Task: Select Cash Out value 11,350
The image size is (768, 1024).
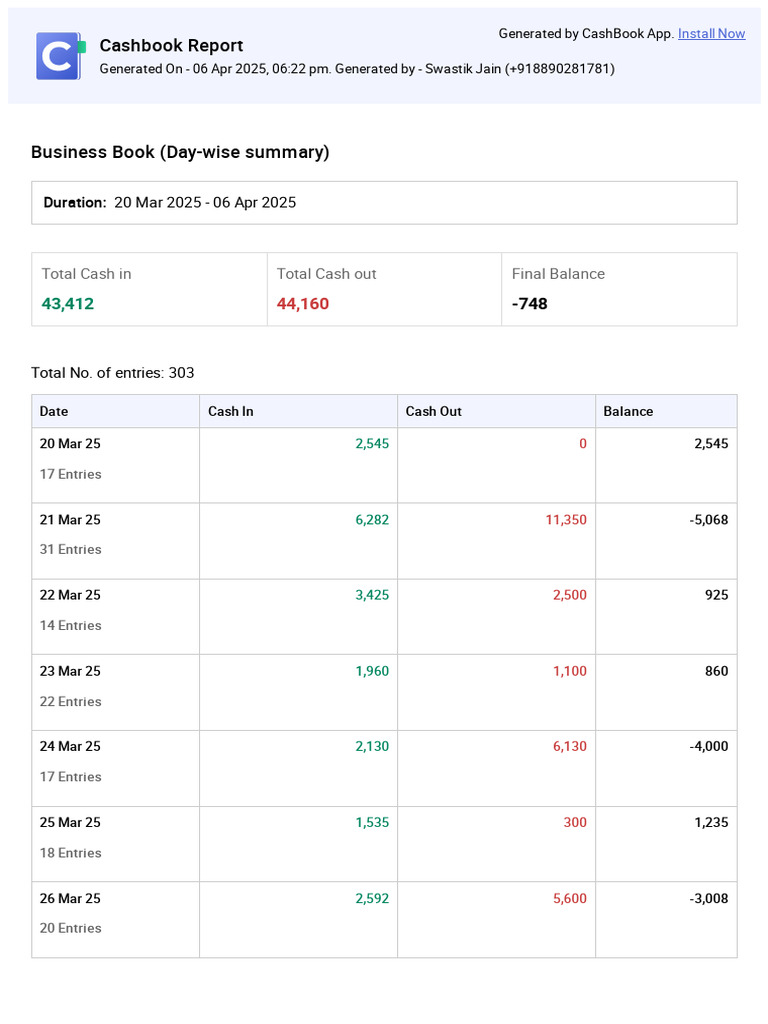Action: [x=566, y=520]
